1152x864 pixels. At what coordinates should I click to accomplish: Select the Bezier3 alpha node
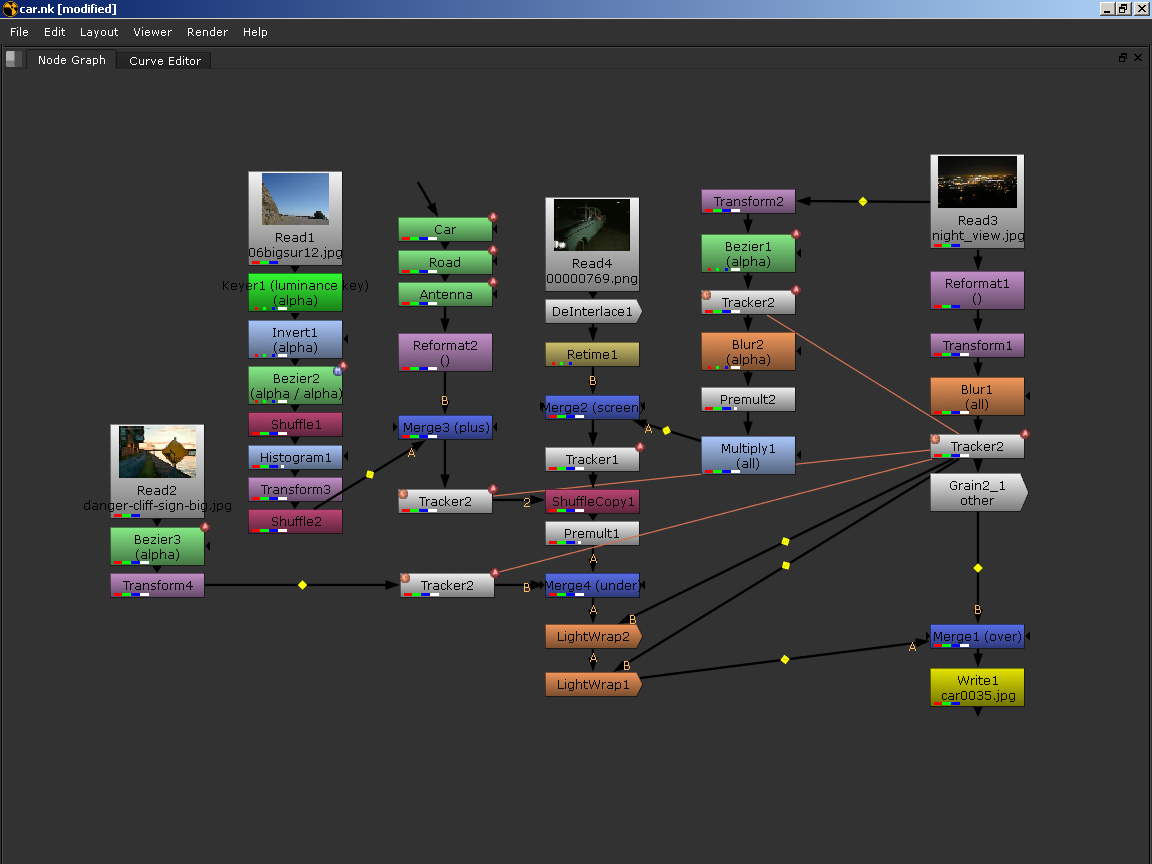point(157,547)
